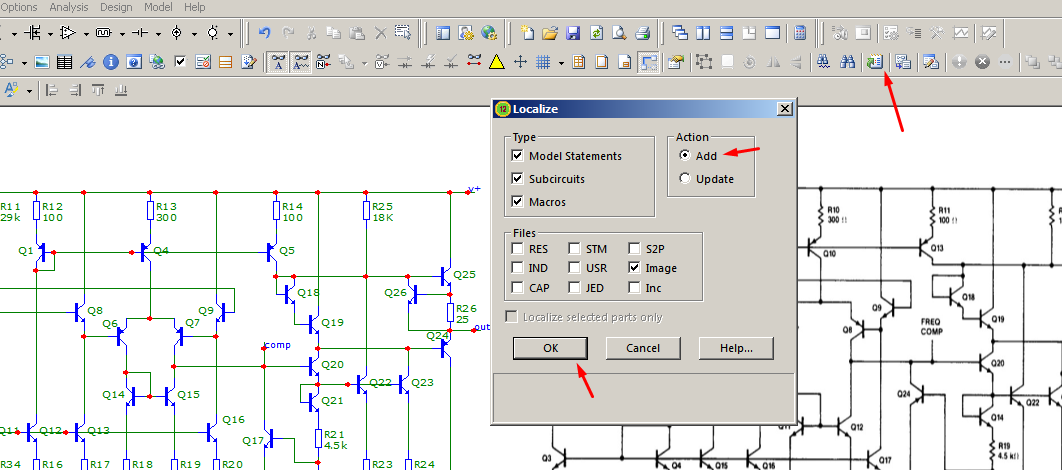This screenshot has width=1062, height=470.
Task: Uncheck the Model Statements checkbox
Action: 518,156
